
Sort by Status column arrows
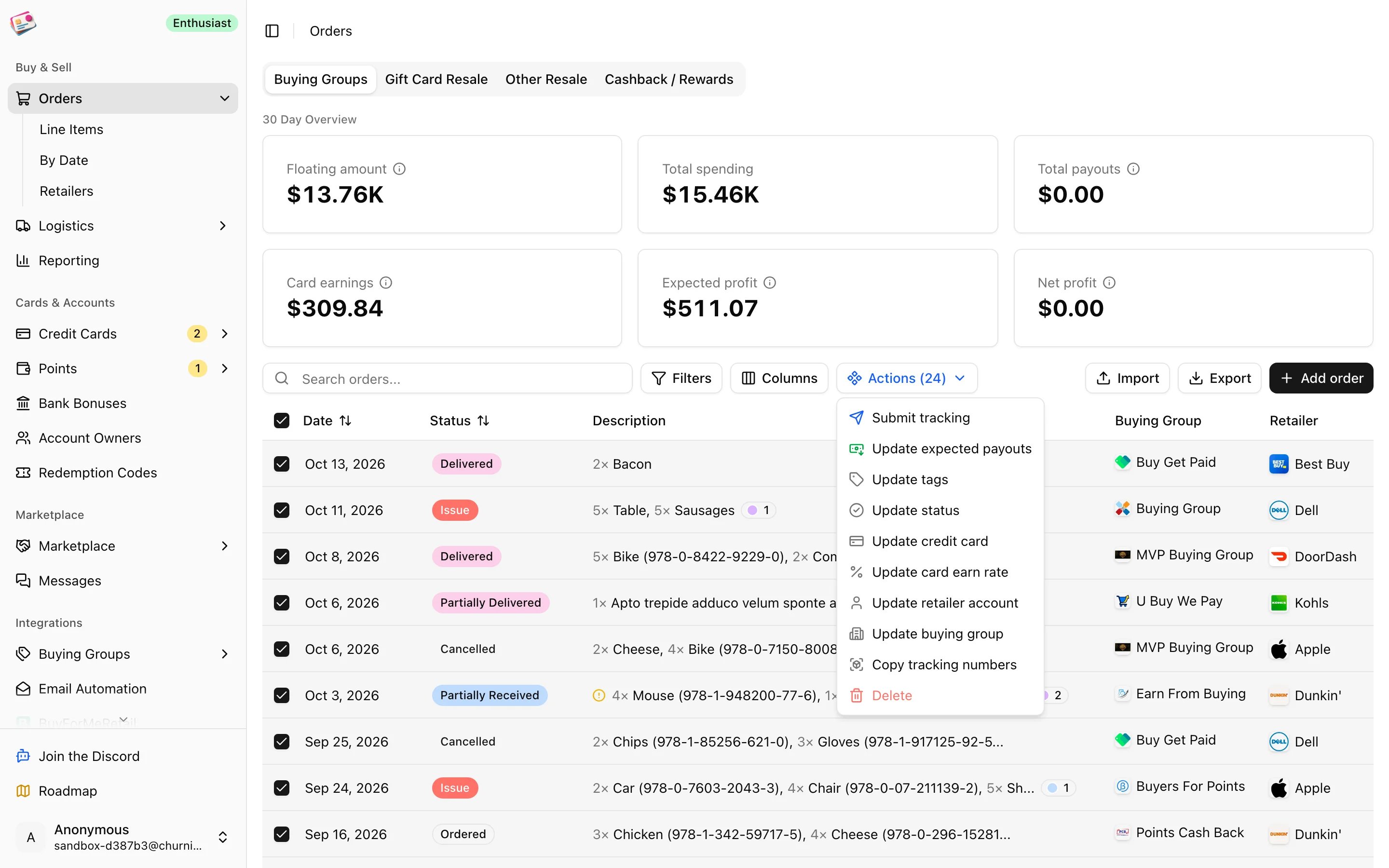(x=483, y=421)
